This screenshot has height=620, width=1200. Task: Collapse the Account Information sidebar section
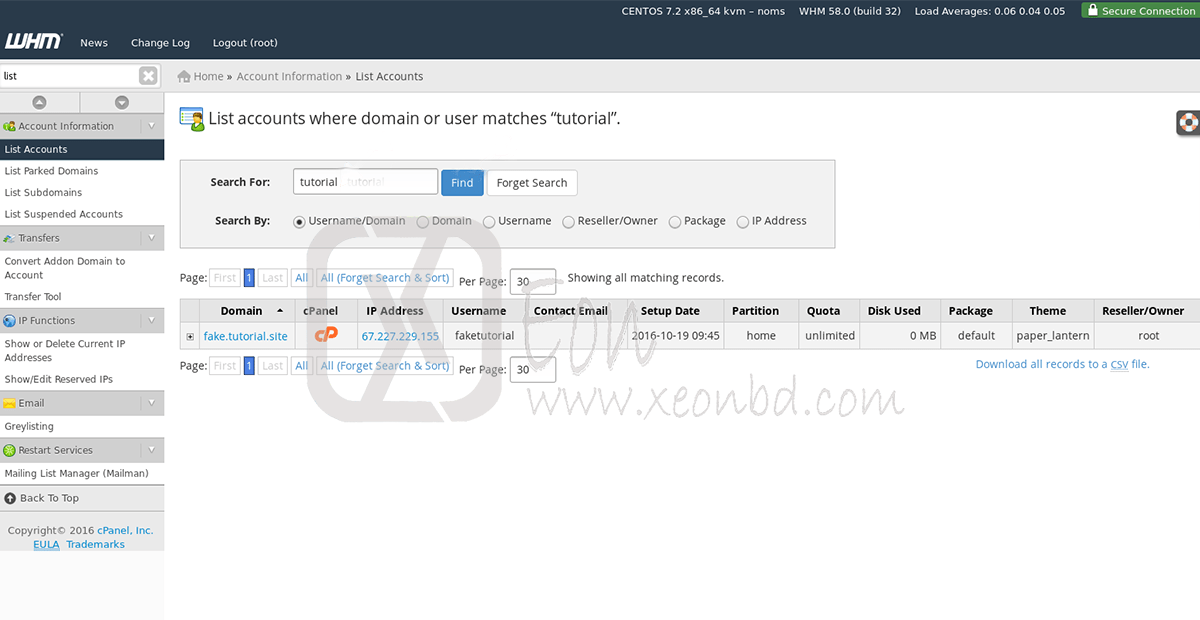pos(152,125)
